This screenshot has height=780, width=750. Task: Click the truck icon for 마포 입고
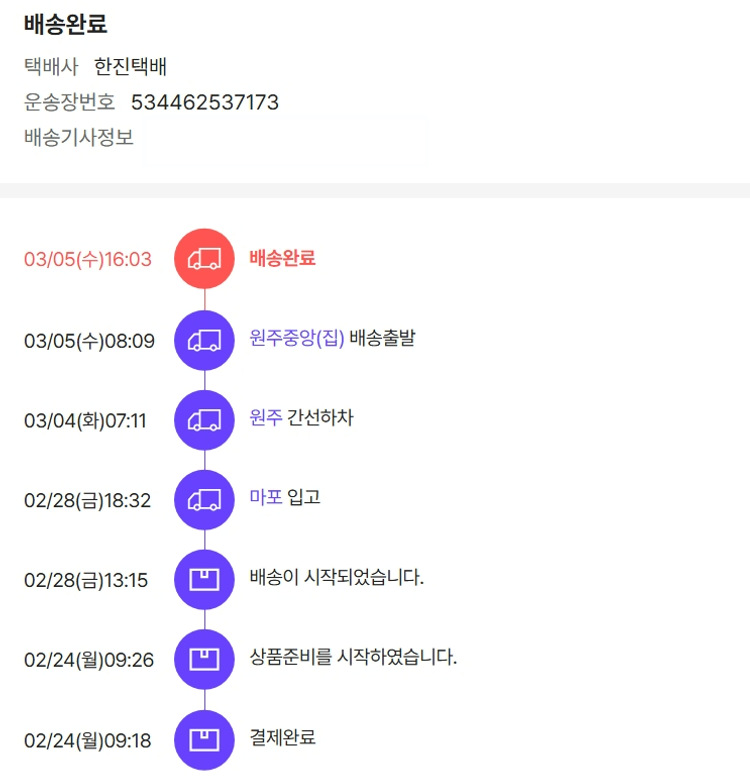204,499
